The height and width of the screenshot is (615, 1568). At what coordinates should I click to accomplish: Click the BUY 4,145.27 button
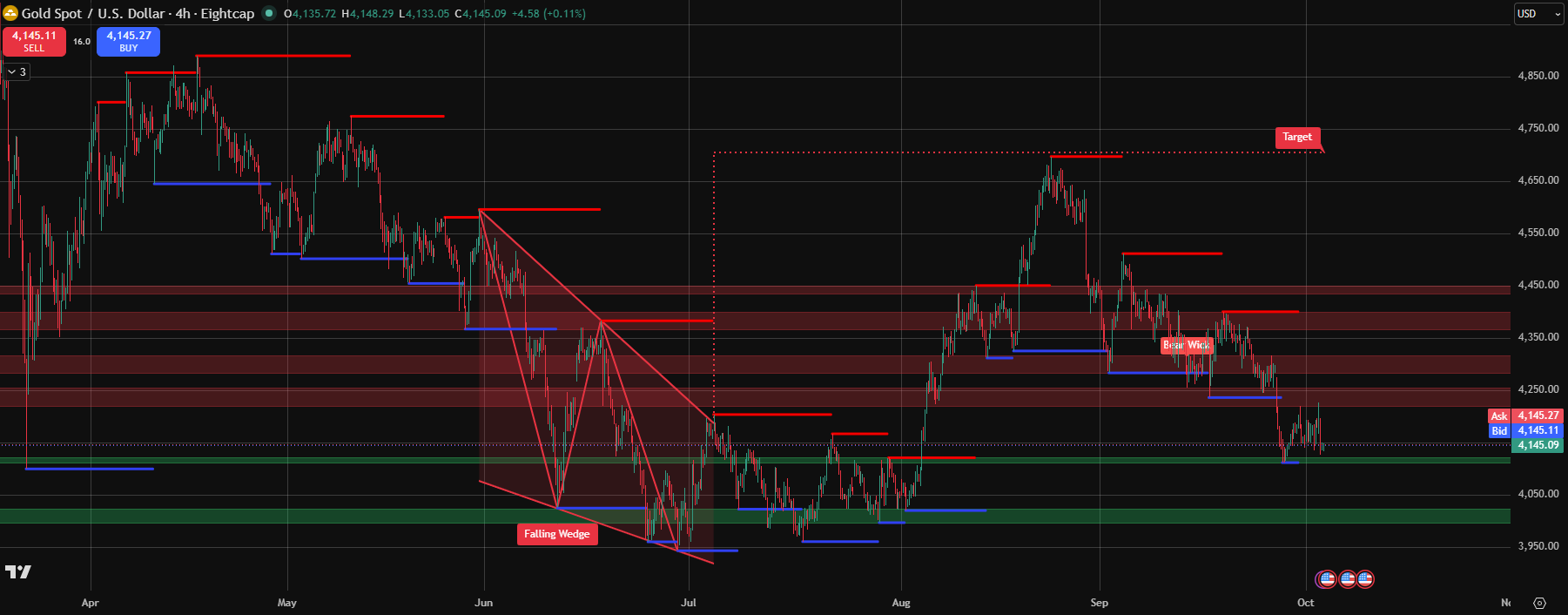[129, 41]
